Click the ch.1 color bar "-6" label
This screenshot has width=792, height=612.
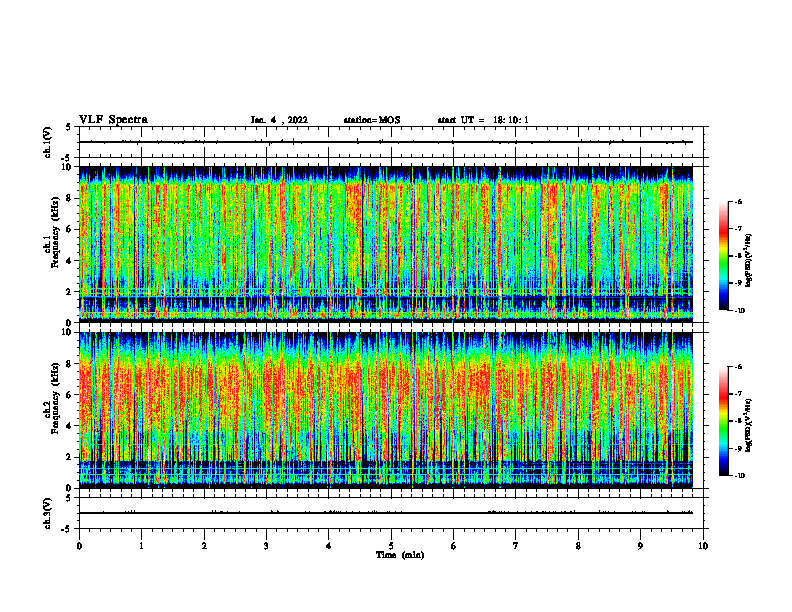(738, 202)
